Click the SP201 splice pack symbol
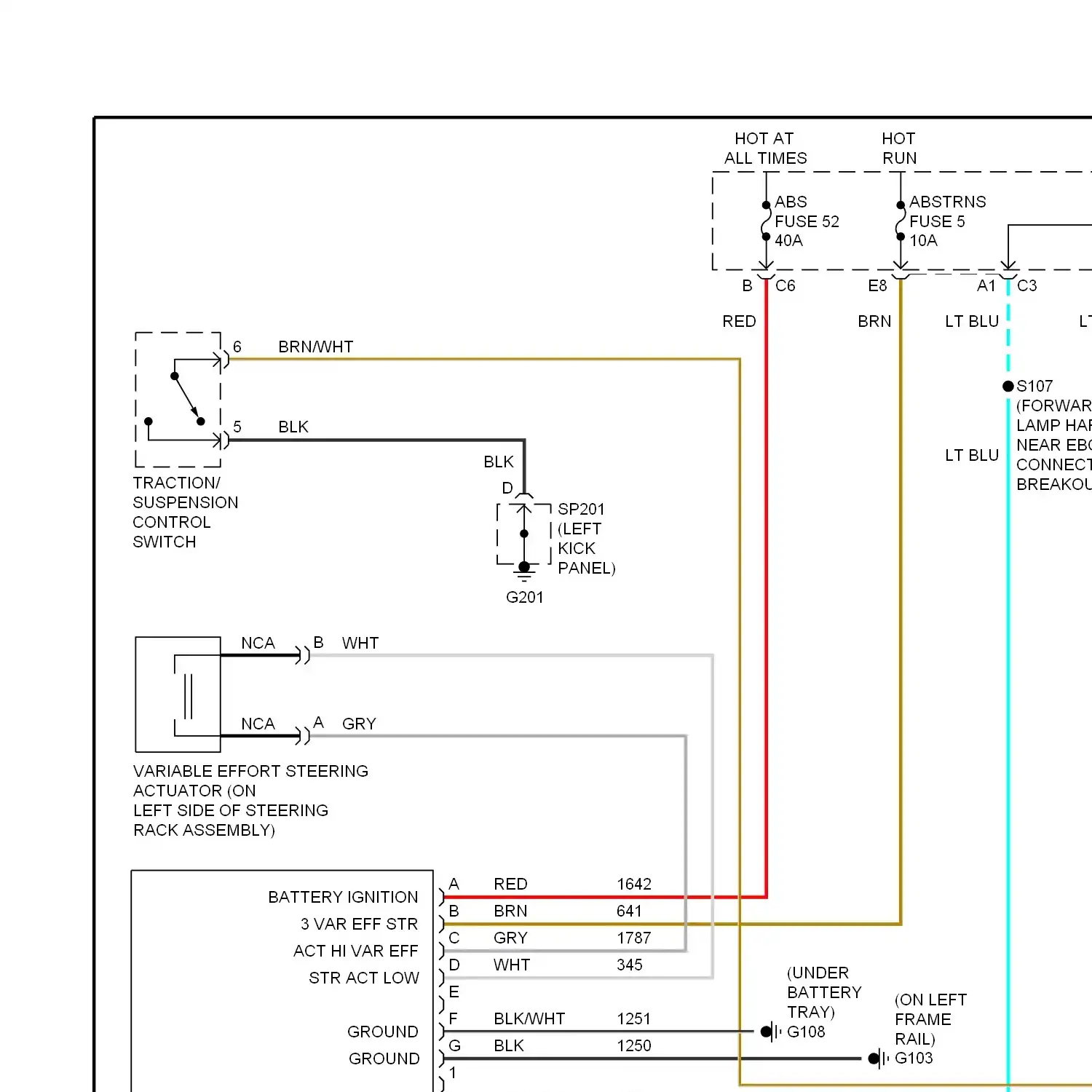The height and width of the screenshot is (1092, 1092). pos(524,534)
